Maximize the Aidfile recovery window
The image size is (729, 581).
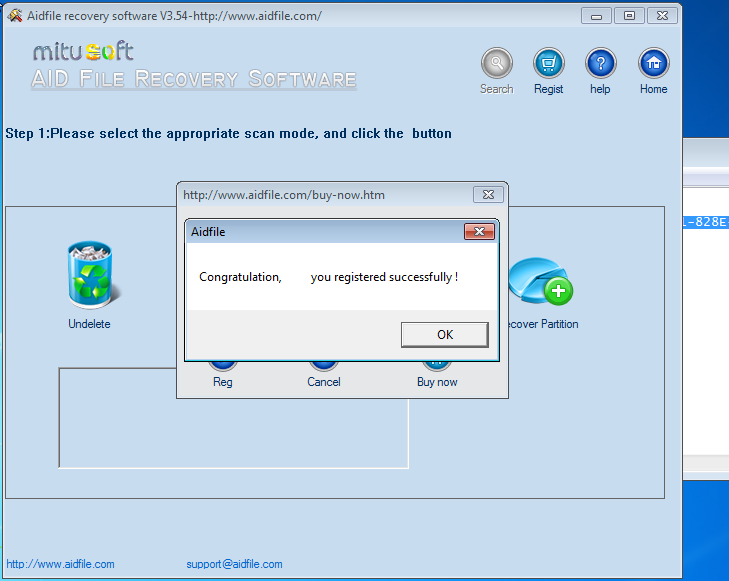(x=629, y=16)
